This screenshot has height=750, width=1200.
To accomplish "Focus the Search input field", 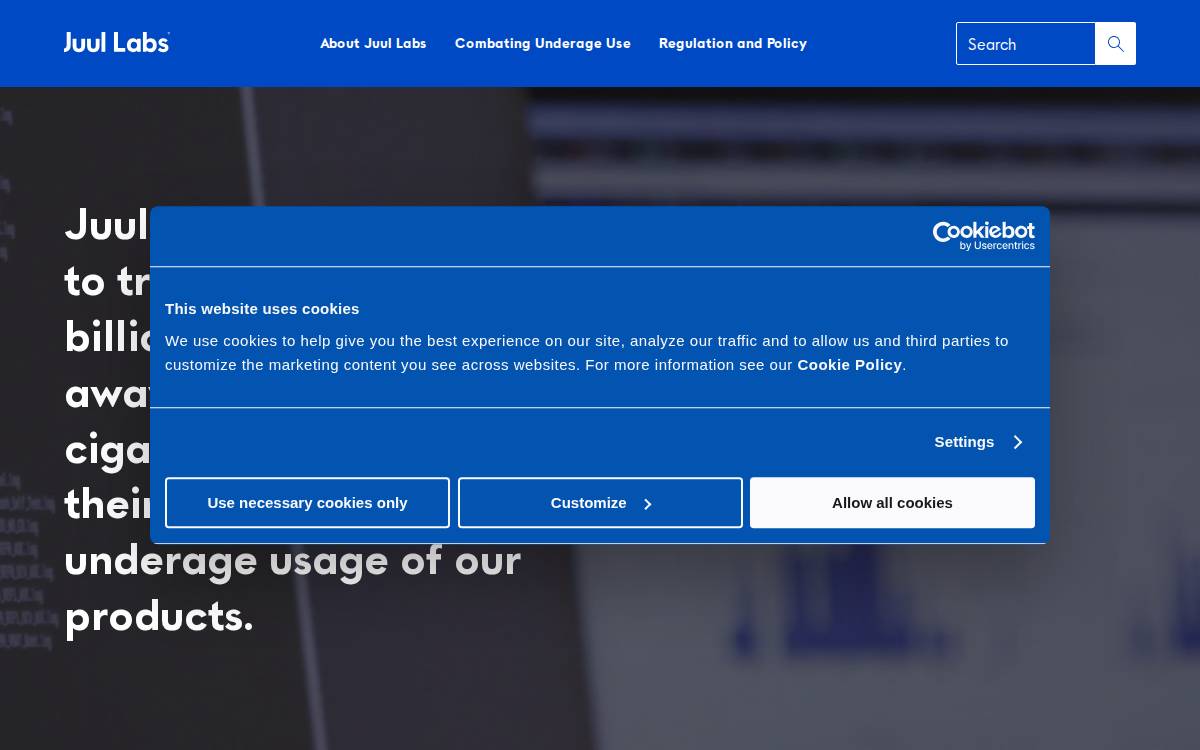I will tap(1026, 44).
